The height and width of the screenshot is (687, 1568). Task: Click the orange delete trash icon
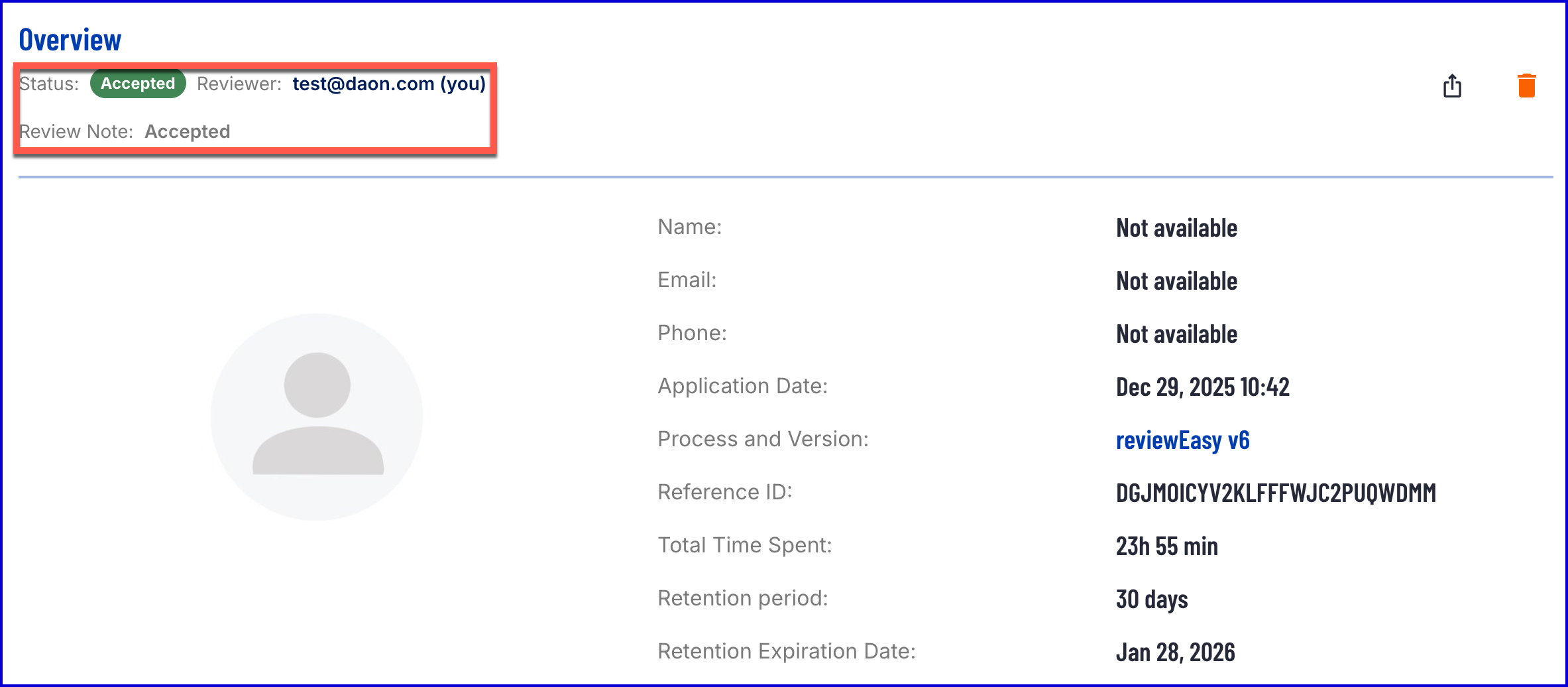[1526, 86]
